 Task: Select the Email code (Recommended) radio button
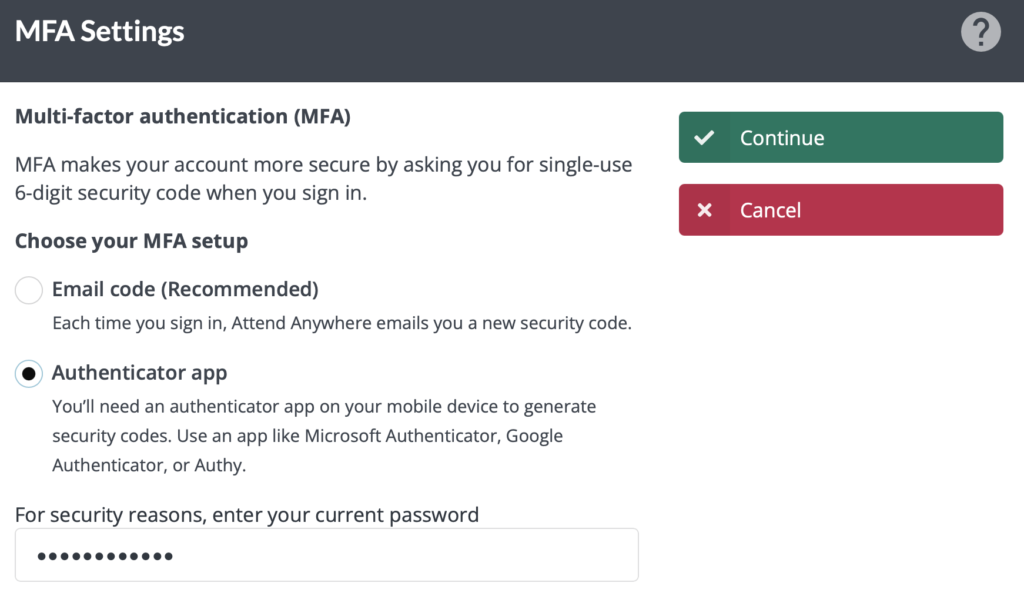click(x=28, y=290)
